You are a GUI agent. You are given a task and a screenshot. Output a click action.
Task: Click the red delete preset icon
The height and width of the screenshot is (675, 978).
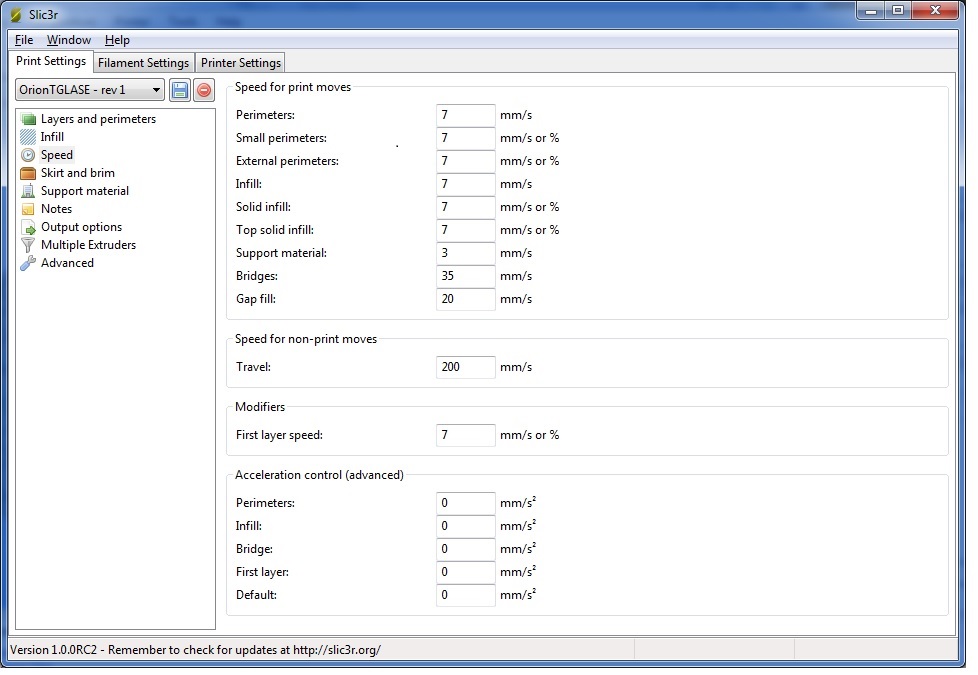pos(203,90)
